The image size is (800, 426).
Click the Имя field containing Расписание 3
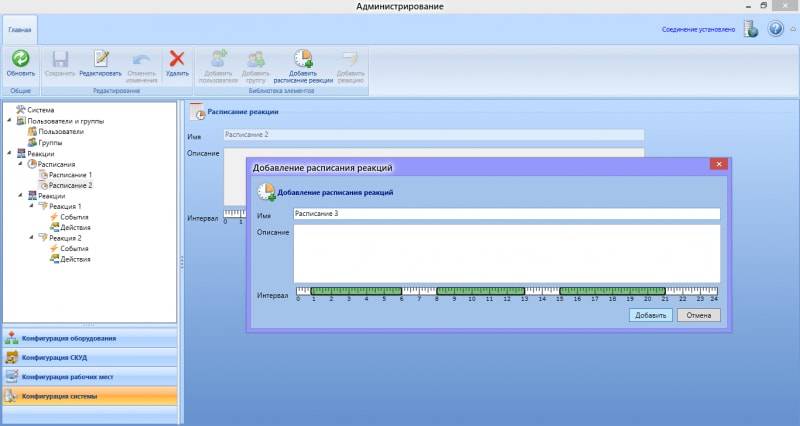[506, 214]
